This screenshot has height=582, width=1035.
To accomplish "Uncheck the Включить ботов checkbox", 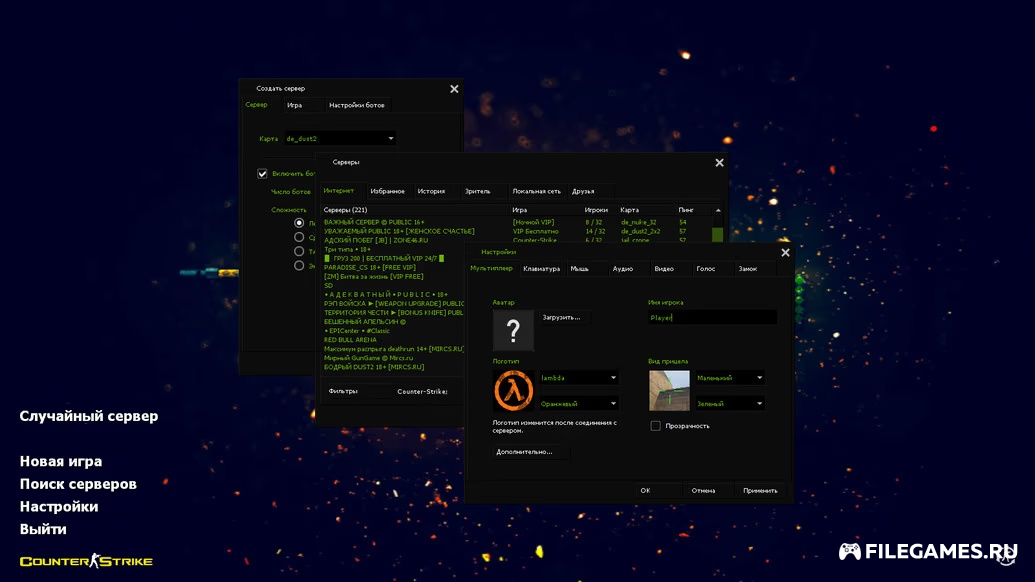I will point(262,174).
